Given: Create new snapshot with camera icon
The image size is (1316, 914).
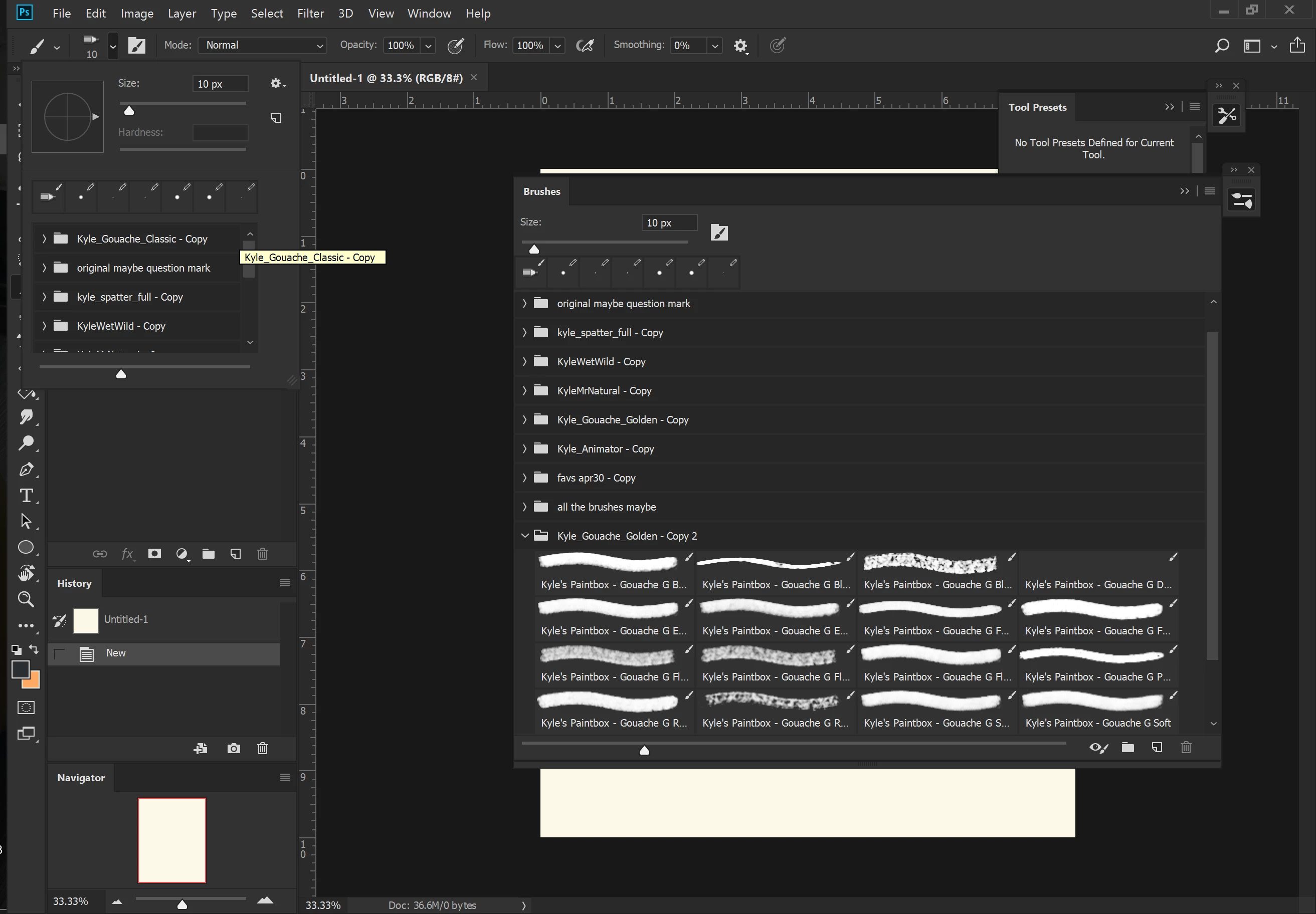Looking at the screenshot, I should click(234, 749).
